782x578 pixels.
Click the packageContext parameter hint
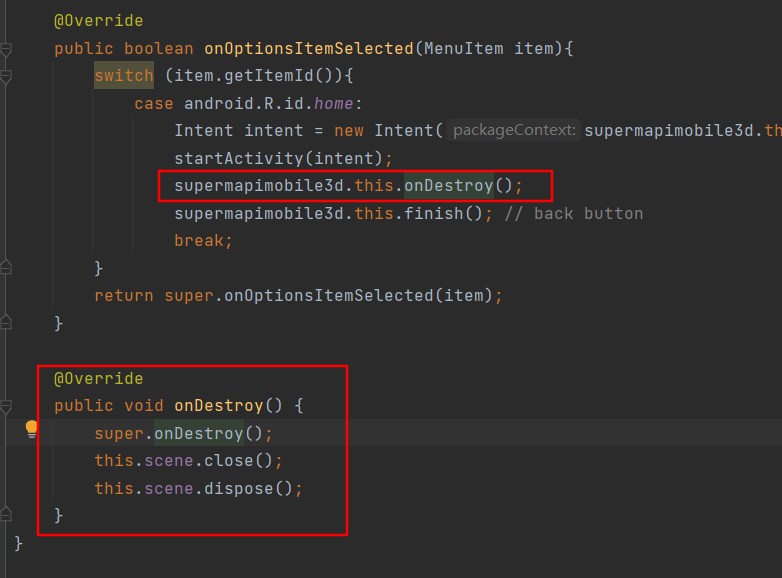point(514,130)
